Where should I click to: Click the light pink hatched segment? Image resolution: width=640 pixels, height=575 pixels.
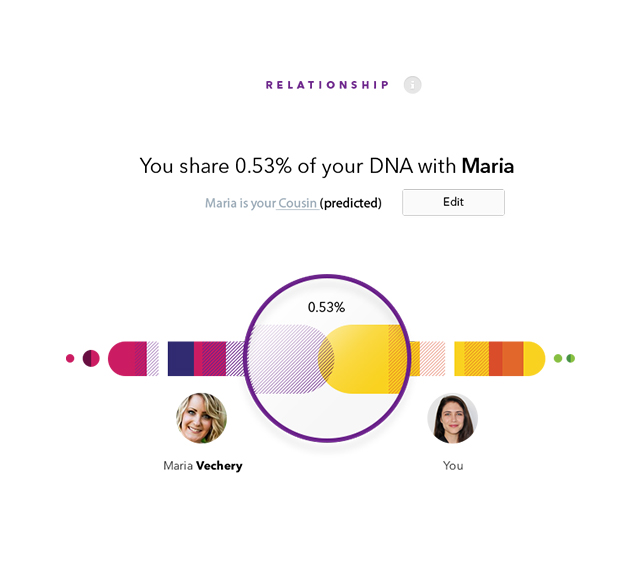coord(432,358)
